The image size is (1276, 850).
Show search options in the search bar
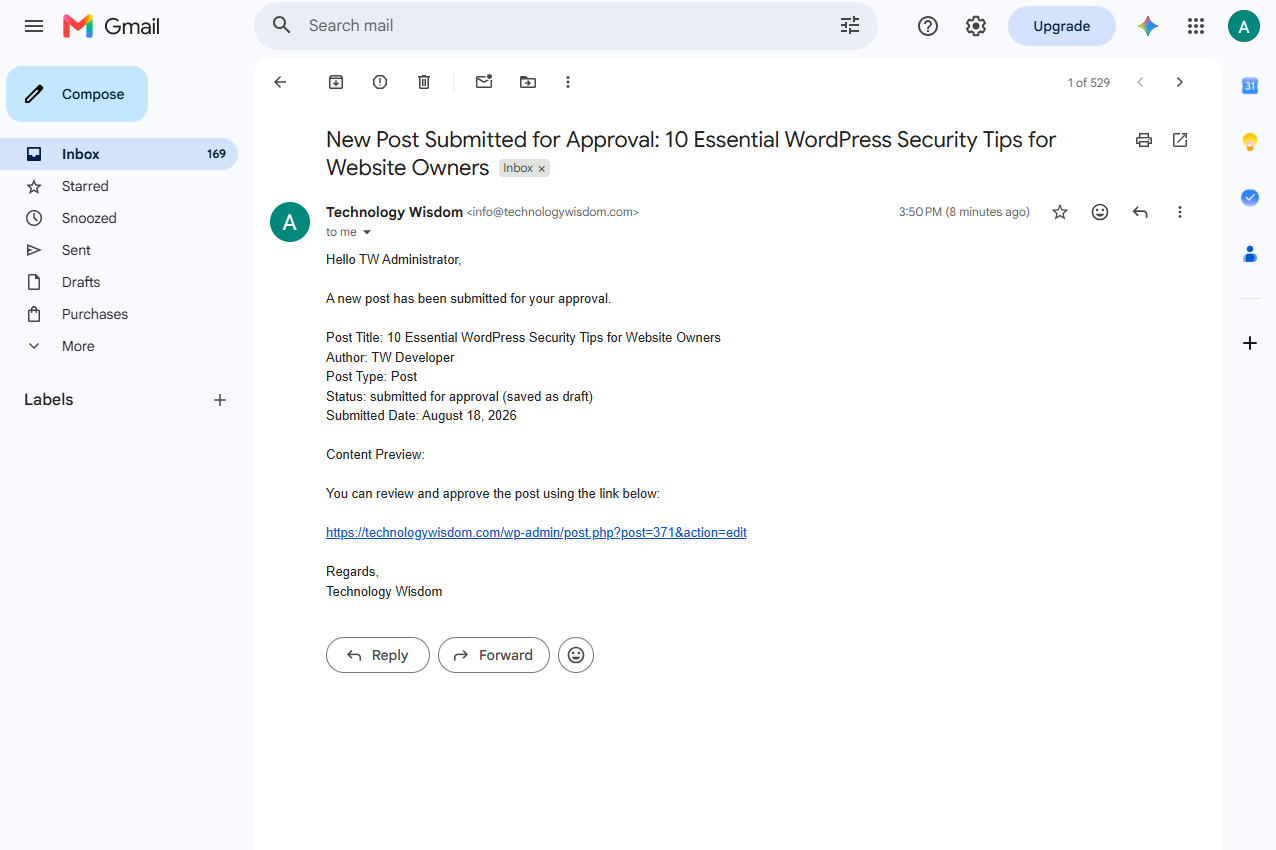coord(850,26)
